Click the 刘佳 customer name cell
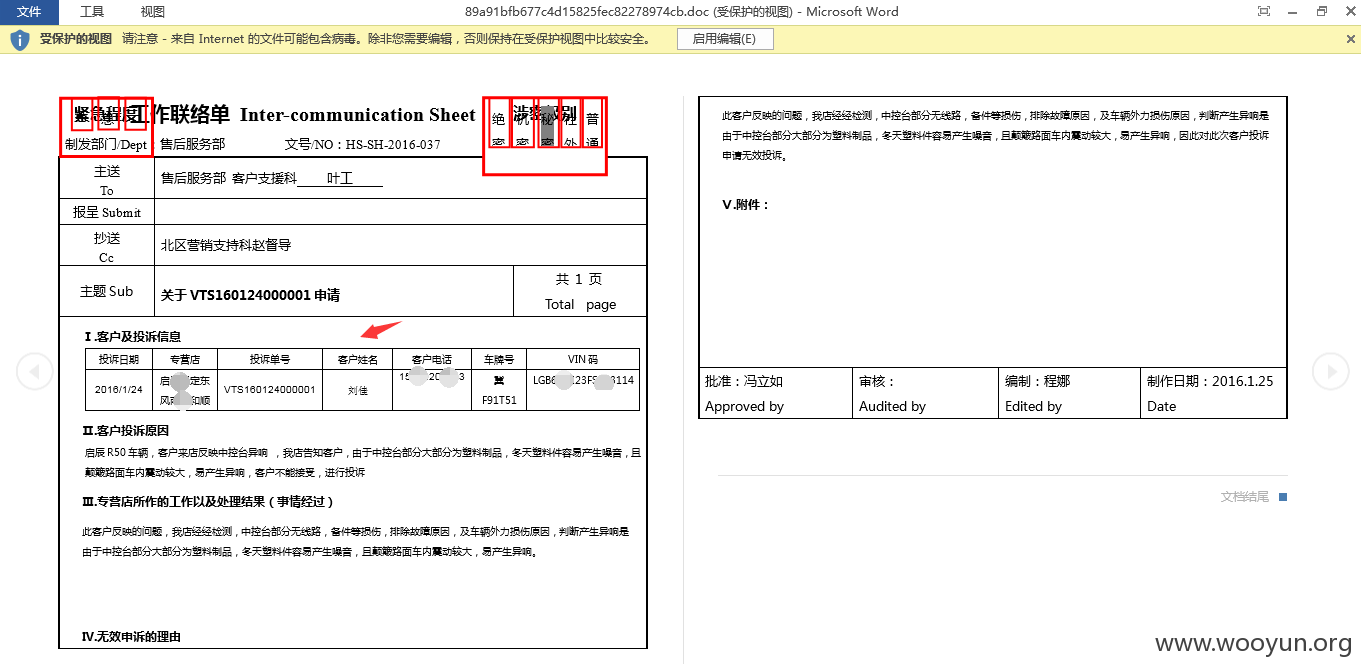This screenshot has width=1361, height=672. coord(358,390)
